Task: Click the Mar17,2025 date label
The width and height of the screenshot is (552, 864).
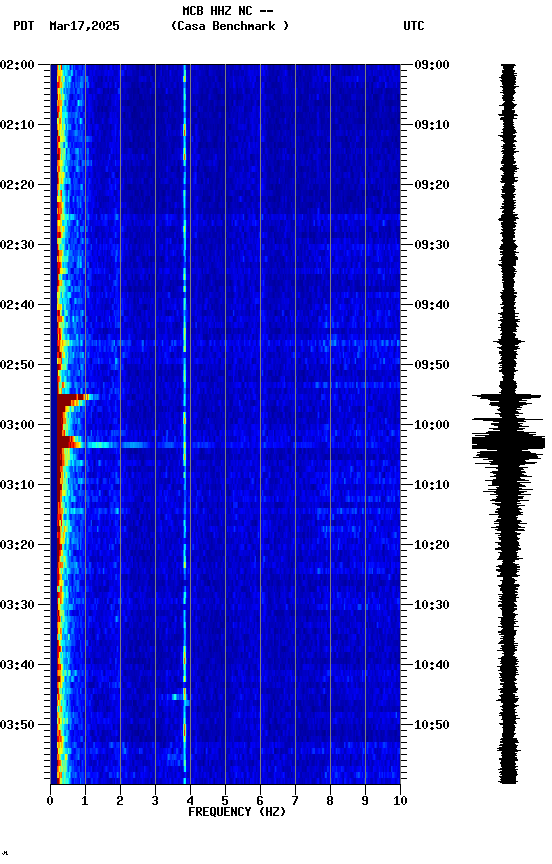Action: point(84,26)
